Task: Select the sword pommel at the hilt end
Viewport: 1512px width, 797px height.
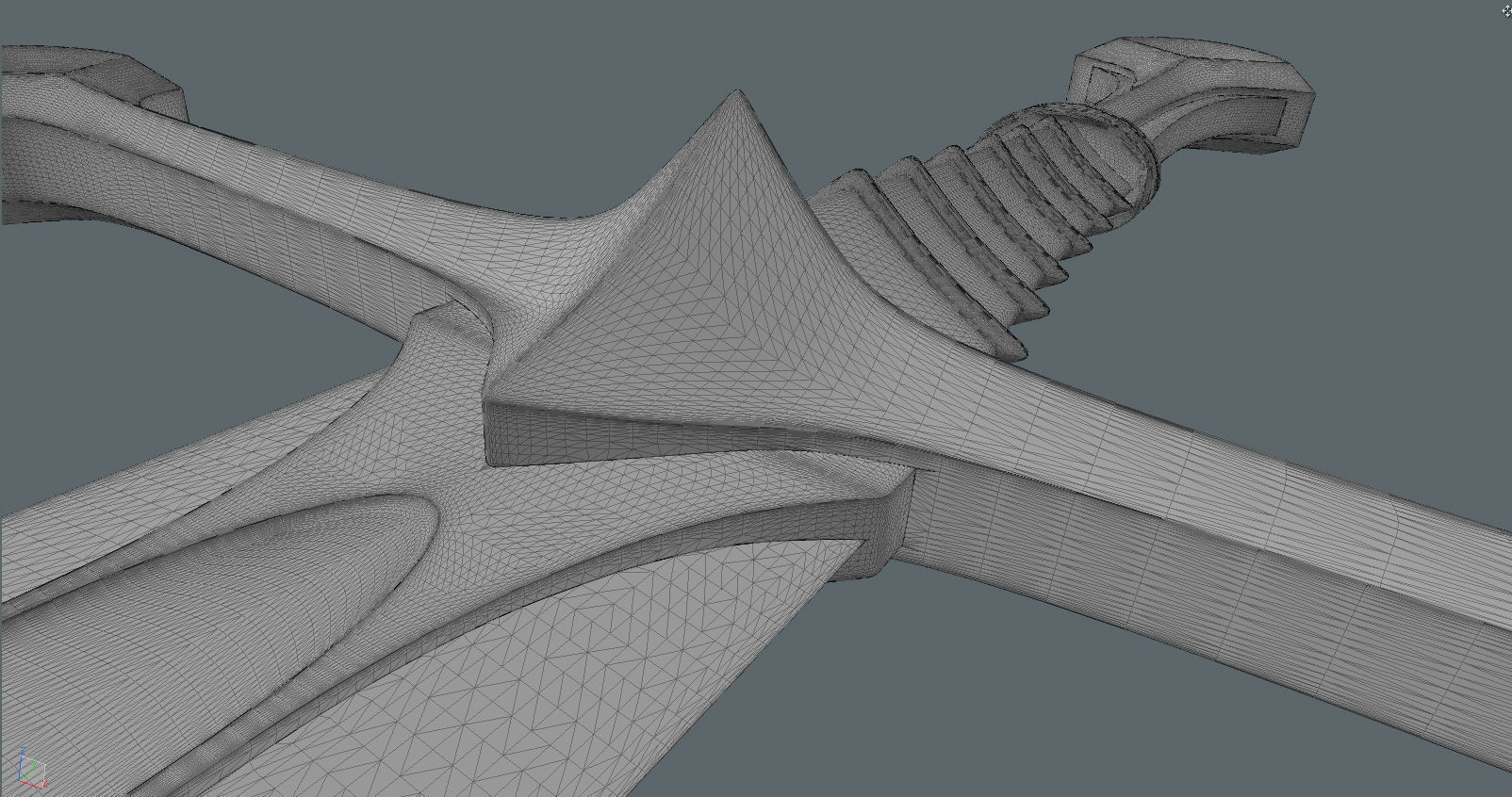Action: tap(1192, 94)
